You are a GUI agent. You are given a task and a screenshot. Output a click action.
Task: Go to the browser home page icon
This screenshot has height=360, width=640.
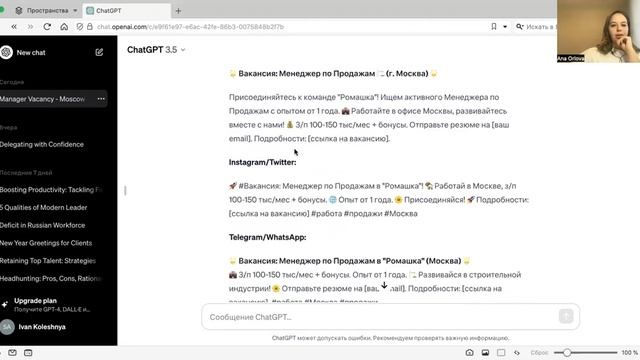[x=64, y=27]
